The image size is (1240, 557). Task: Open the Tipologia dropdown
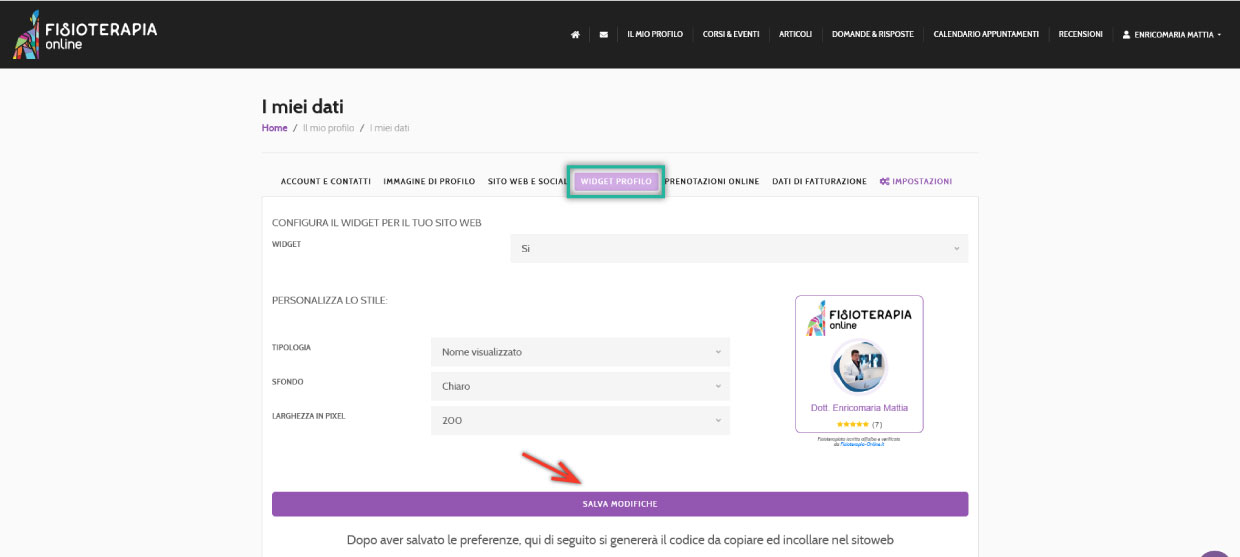[579, 352]
